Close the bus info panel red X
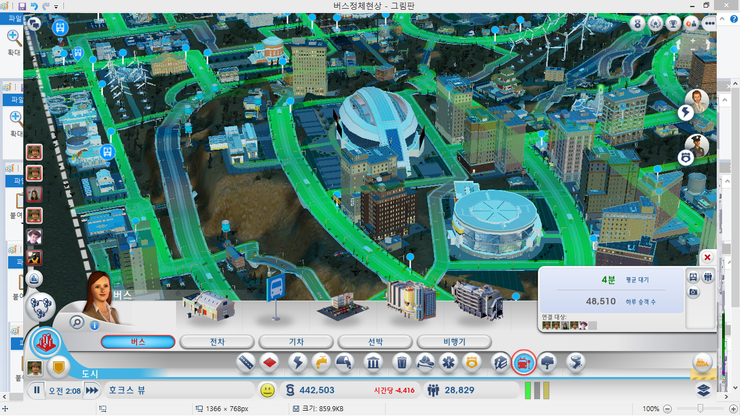 point(707,257)
